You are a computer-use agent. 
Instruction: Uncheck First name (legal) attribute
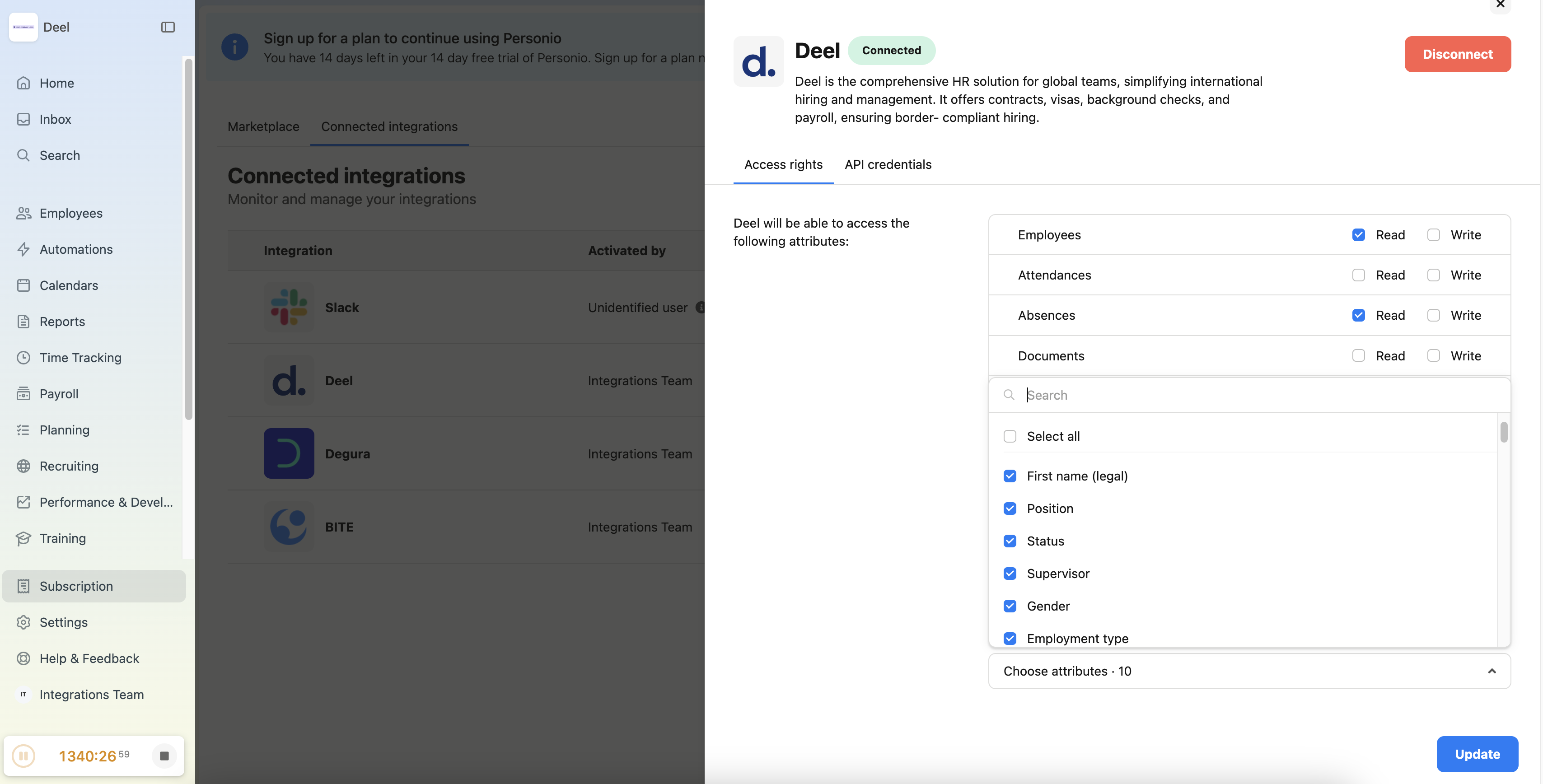click(1010, 476)
